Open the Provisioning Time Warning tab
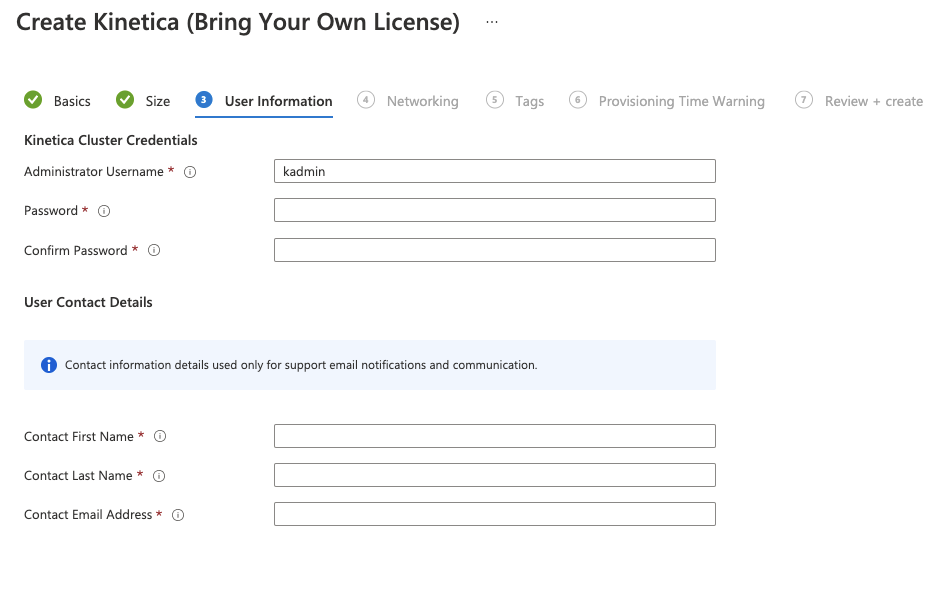This screenshot has height=597, width=943. [x=681, y=102]
